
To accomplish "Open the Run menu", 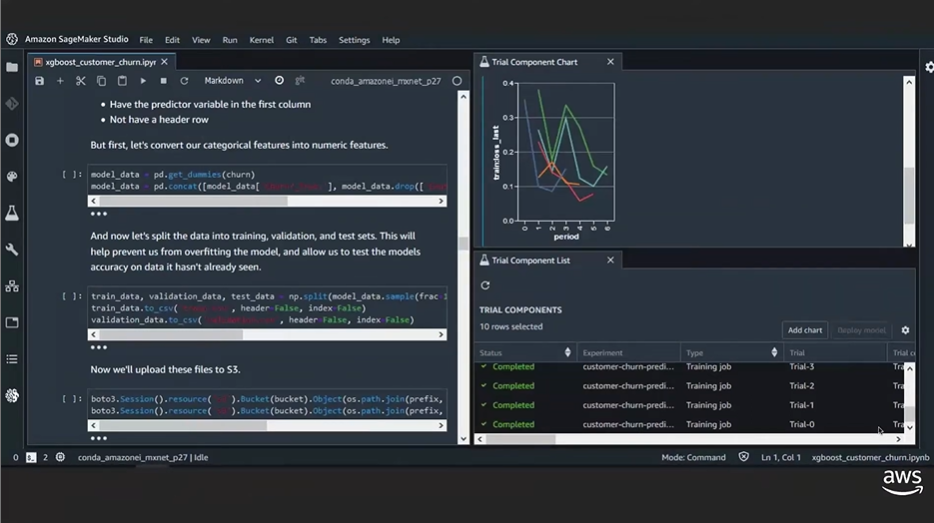I will (229, 40).
